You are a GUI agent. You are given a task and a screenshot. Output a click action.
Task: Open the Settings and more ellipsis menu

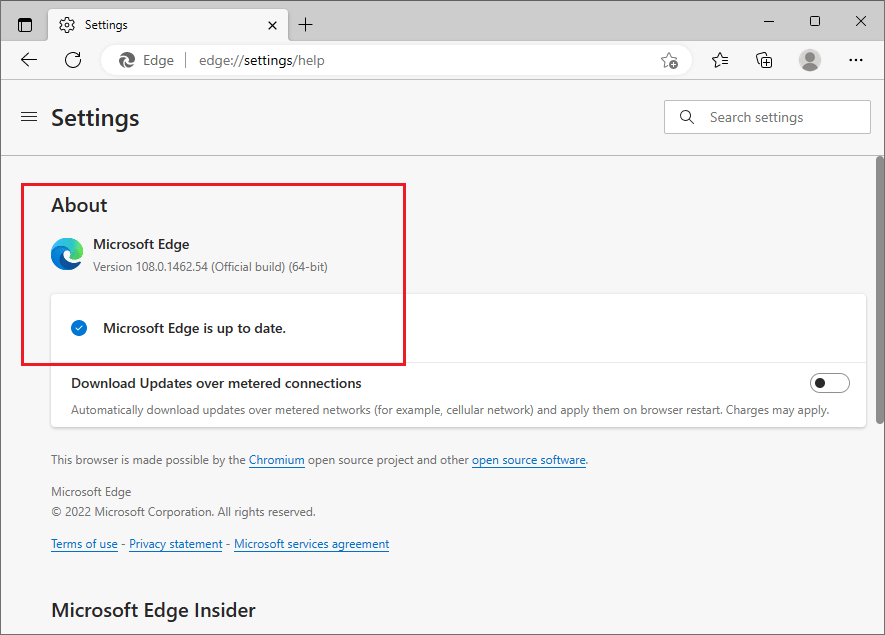[x=856, y=60]
